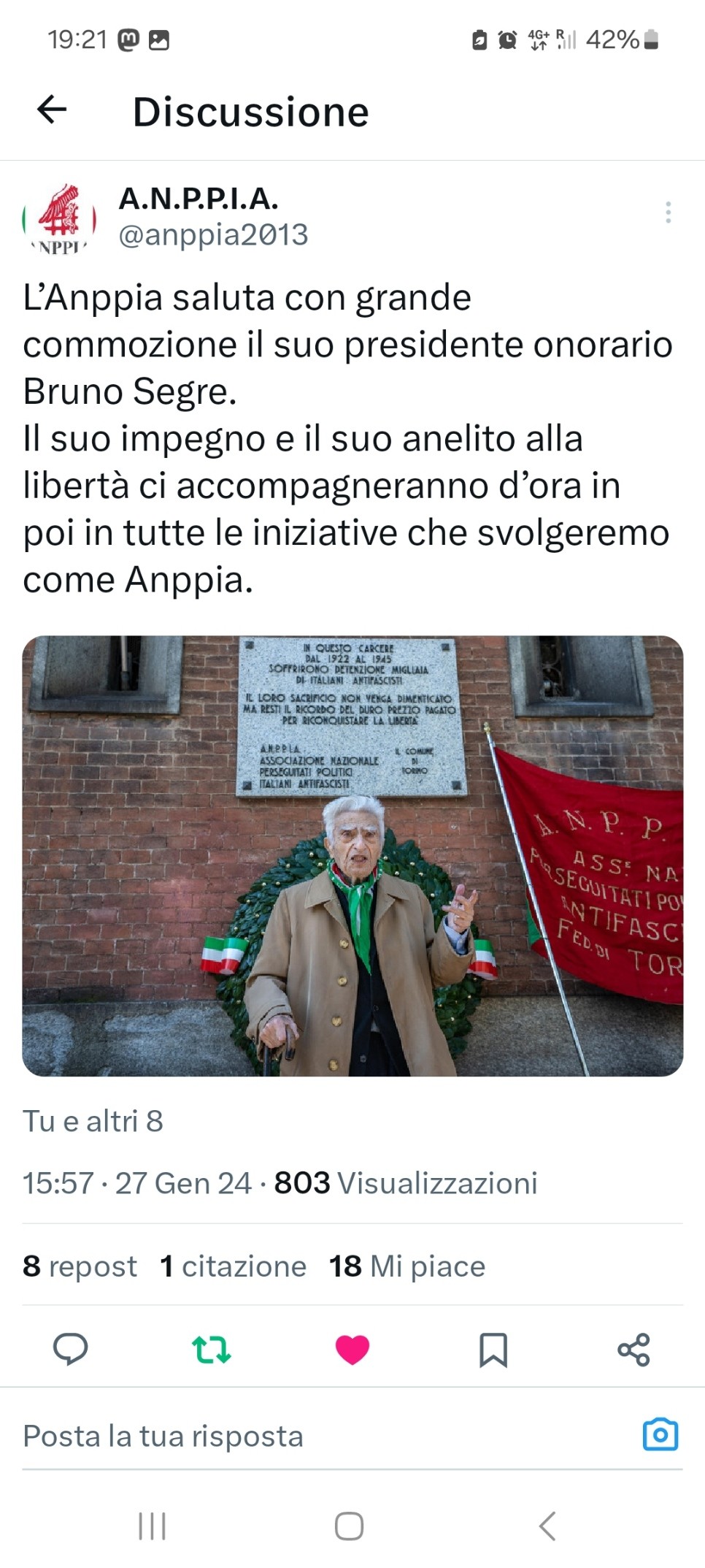705x1568 pixels.
Task: Tap the back arrow icon
Action: [x=52, y=110]
